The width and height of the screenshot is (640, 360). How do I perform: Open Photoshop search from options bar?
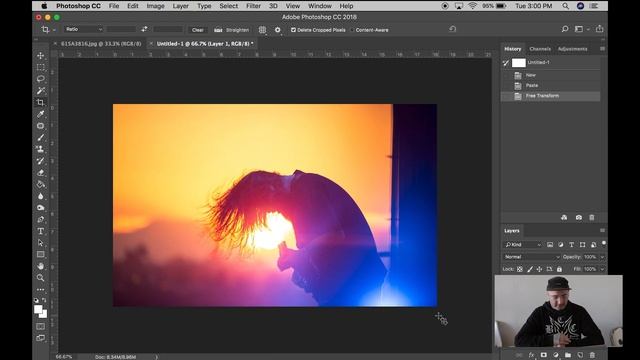click(x=565, y=29)
